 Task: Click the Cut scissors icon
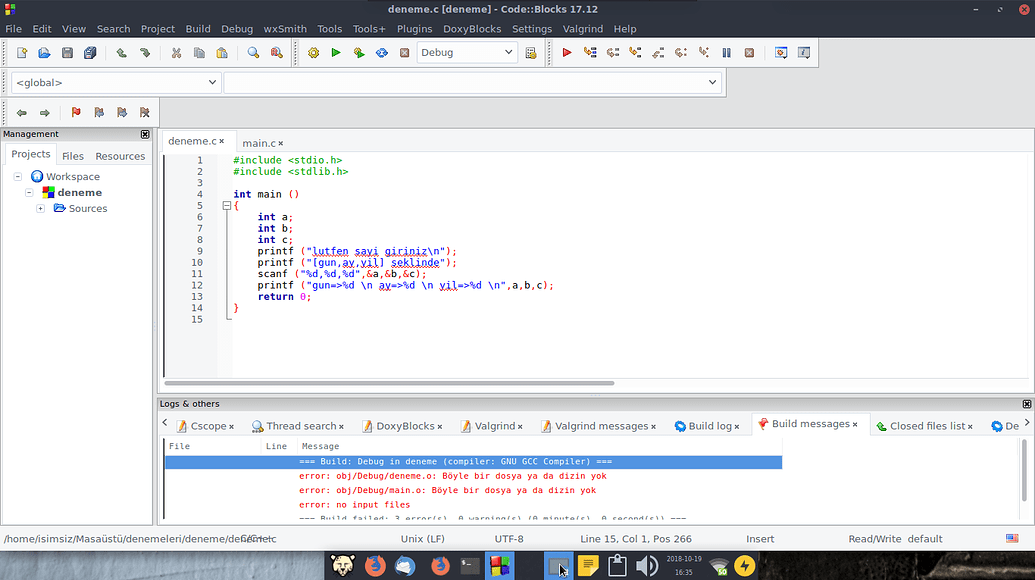point(176,53)
